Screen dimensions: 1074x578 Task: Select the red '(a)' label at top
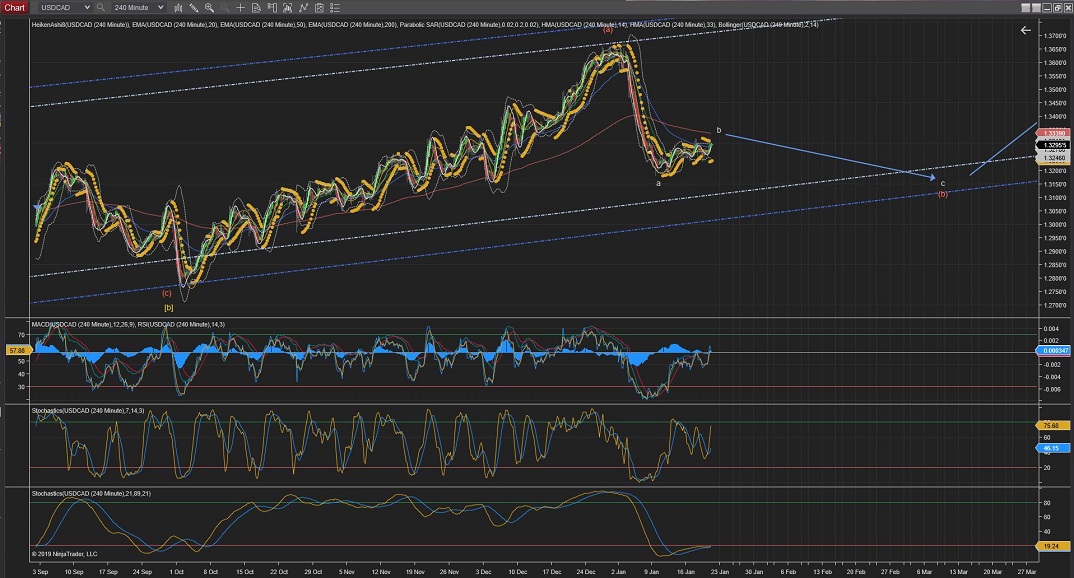(x=608, y=29)
